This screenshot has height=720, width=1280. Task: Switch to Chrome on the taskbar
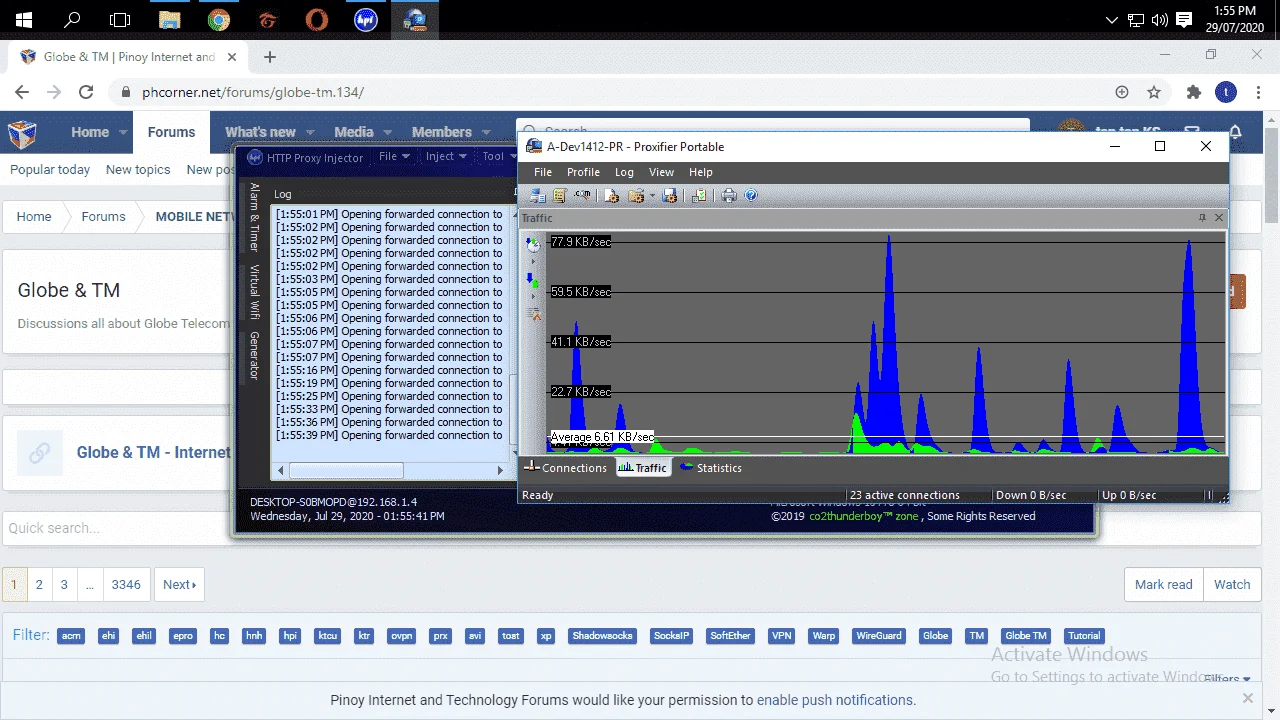point(219,19)
